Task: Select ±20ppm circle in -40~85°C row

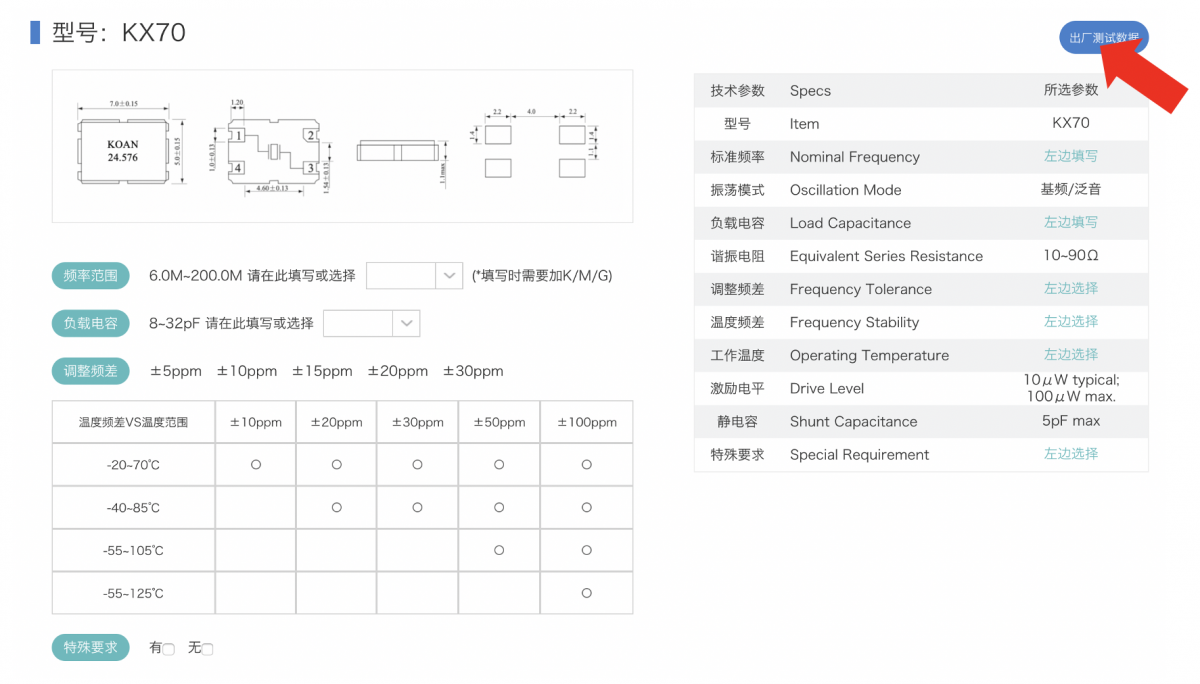Action: tap(336, 508)
